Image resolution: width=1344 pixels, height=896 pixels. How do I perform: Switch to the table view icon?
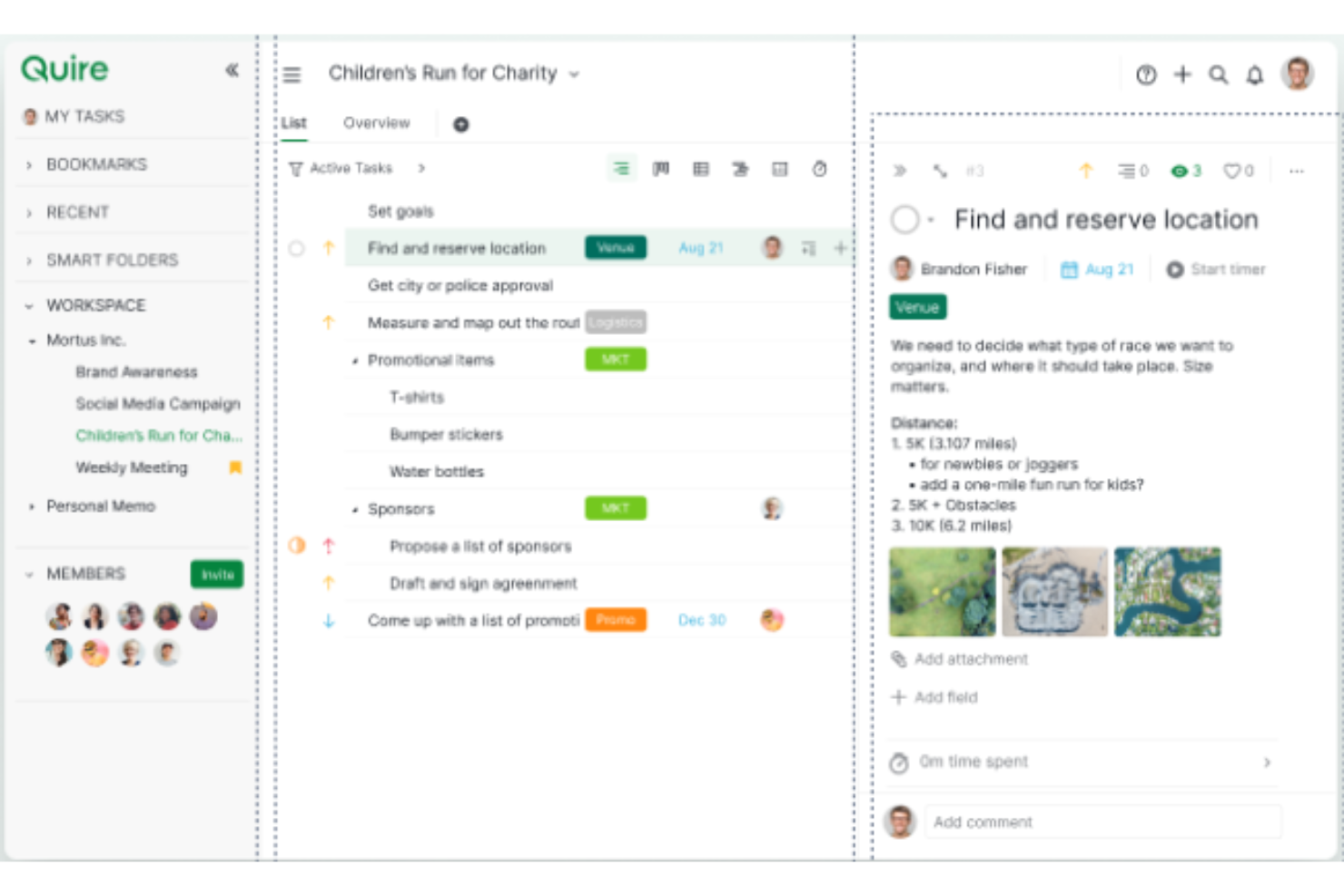(701, 169)
